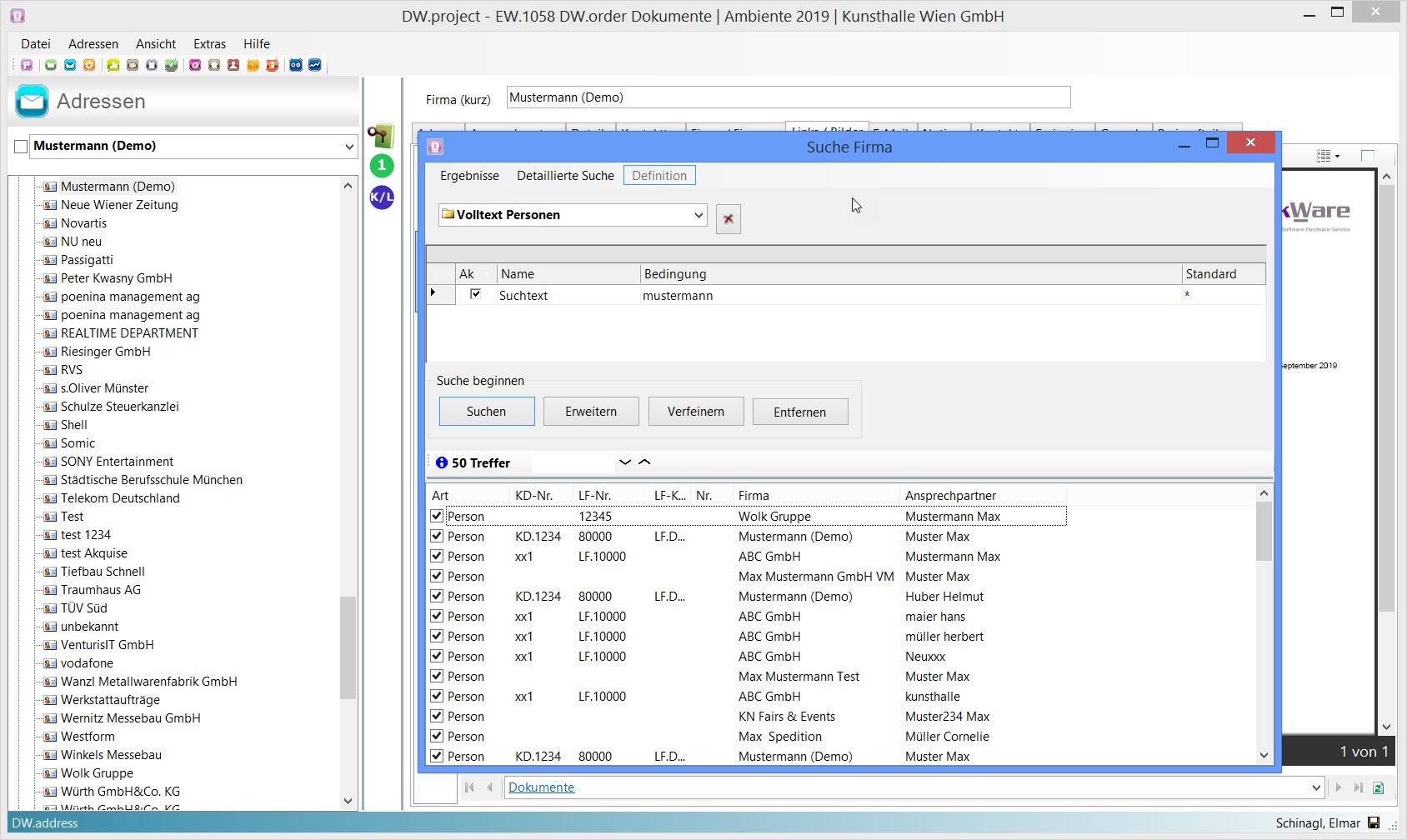Uncheck the Suchtext active checkbox
The height and width of the screenshot is (840, 1407).
point(475,294)
